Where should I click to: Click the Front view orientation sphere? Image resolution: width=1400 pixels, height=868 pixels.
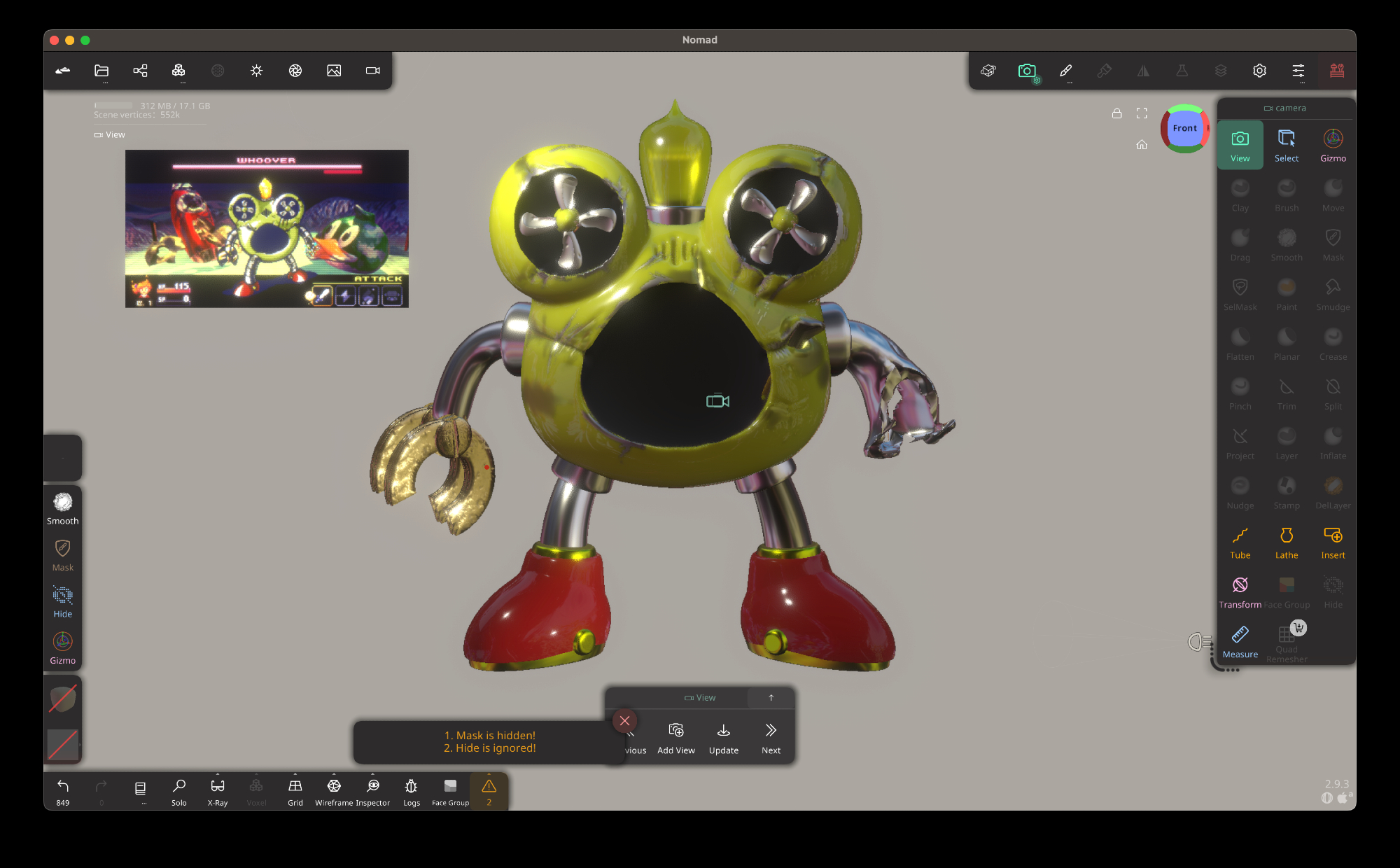pyautogui.click(x=1184, y=128)
